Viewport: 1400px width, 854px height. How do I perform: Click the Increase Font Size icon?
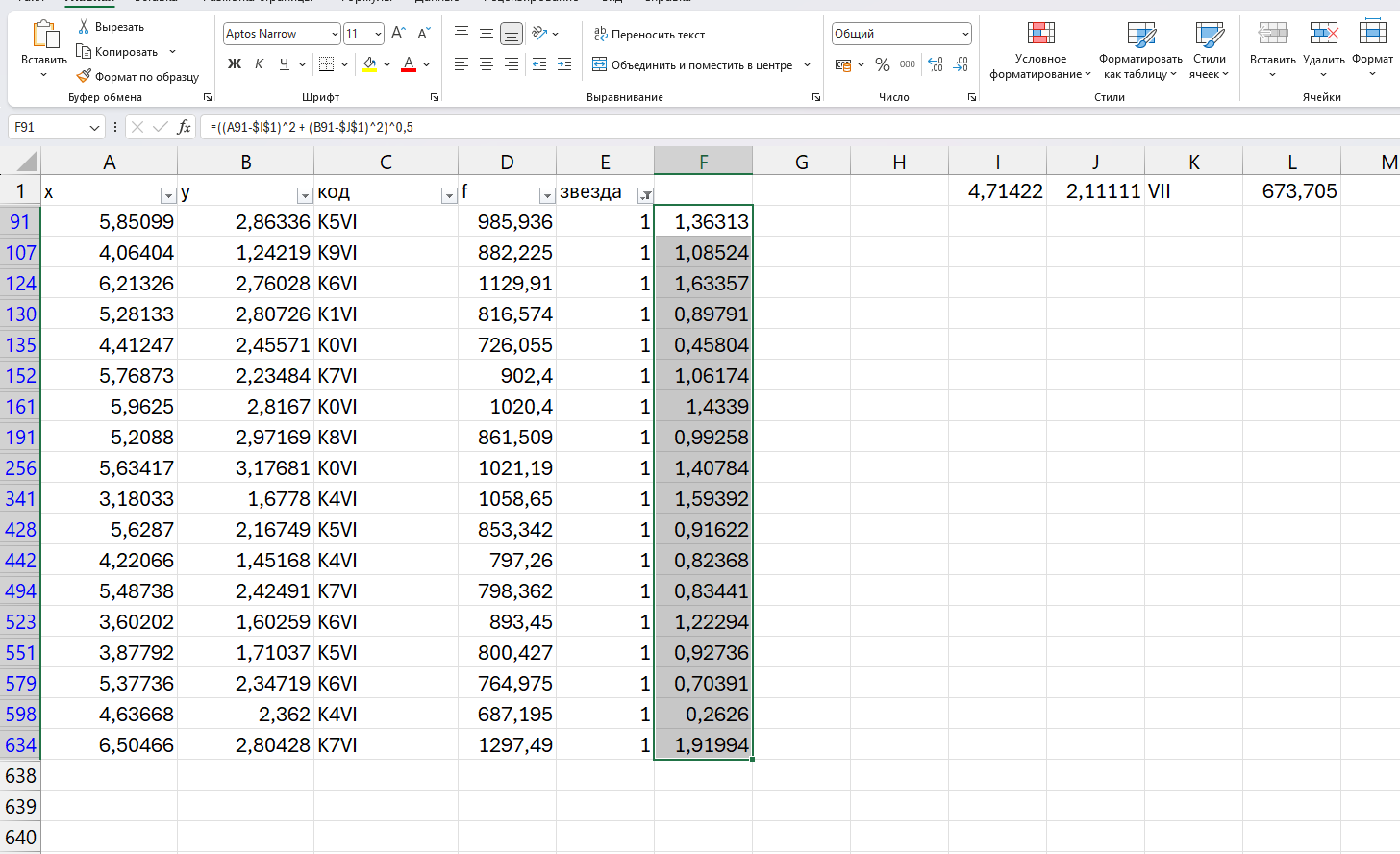click(399, 34)
